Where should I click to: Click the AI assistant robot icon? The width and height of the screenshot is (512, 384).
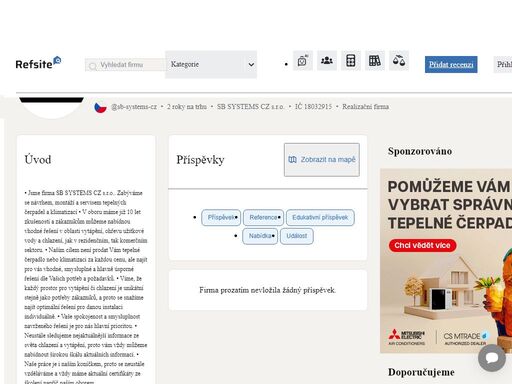coord(303,61)
